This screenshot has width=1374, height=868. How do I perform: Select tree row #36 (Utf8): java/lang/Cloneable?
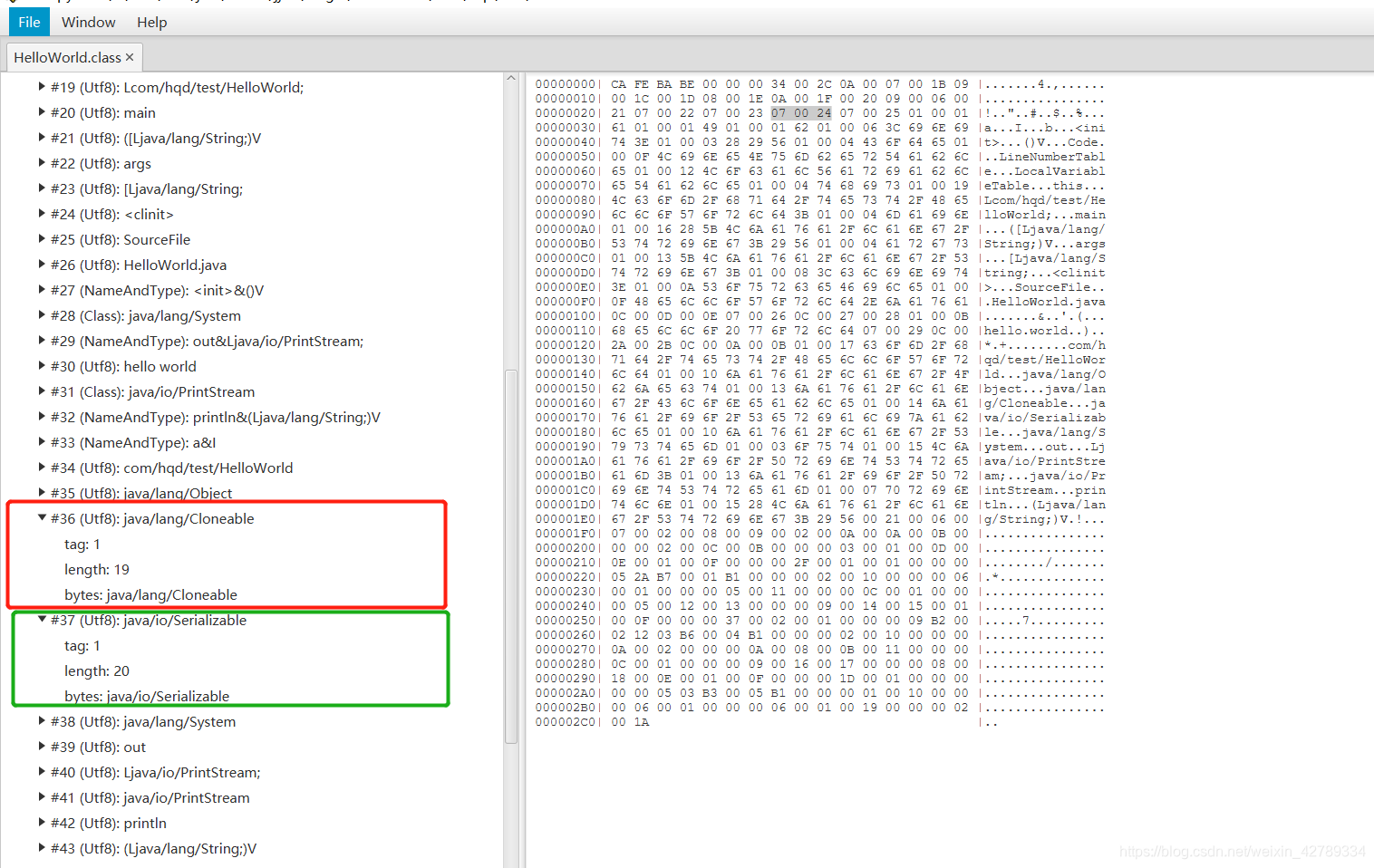[x=152, y=518]
